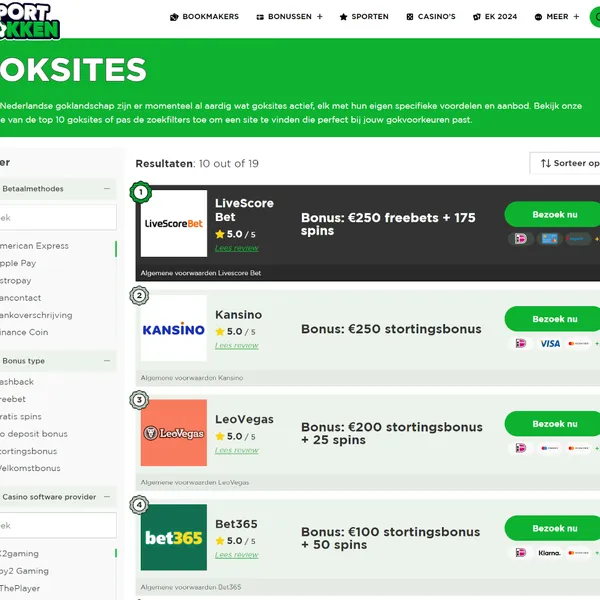Filter by Play2 Gaming provider

click(x=24, y=571)
